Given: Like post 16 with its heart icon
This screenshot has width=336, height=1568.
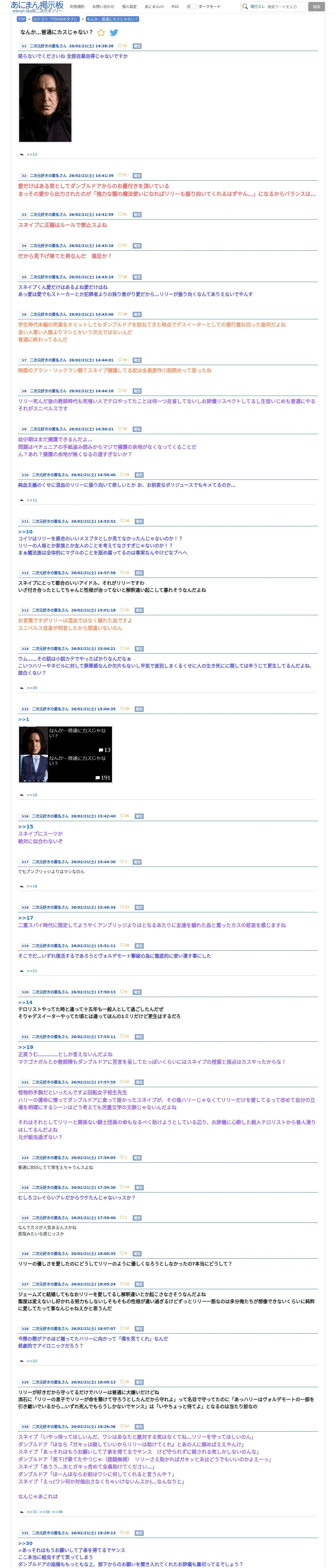Looking at the screenshot, I should 122,816.
